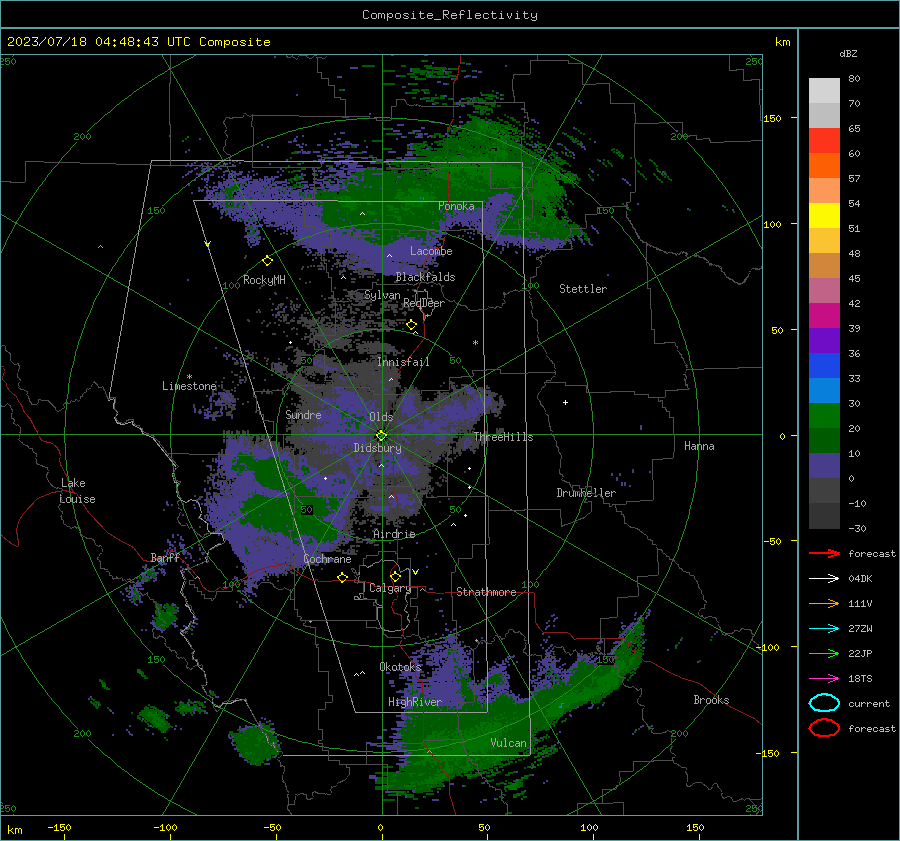The width and height of the screenshot is (900, 841).
Task: Click the Calgary city label
Action: (x=390, y=588)
